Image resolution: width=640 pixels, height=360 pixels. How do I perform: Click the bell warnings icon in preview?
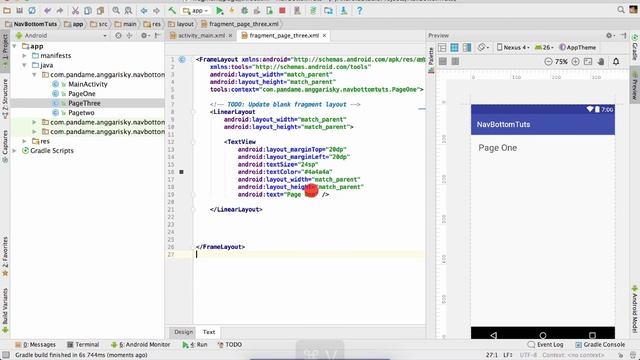point(616,62)
